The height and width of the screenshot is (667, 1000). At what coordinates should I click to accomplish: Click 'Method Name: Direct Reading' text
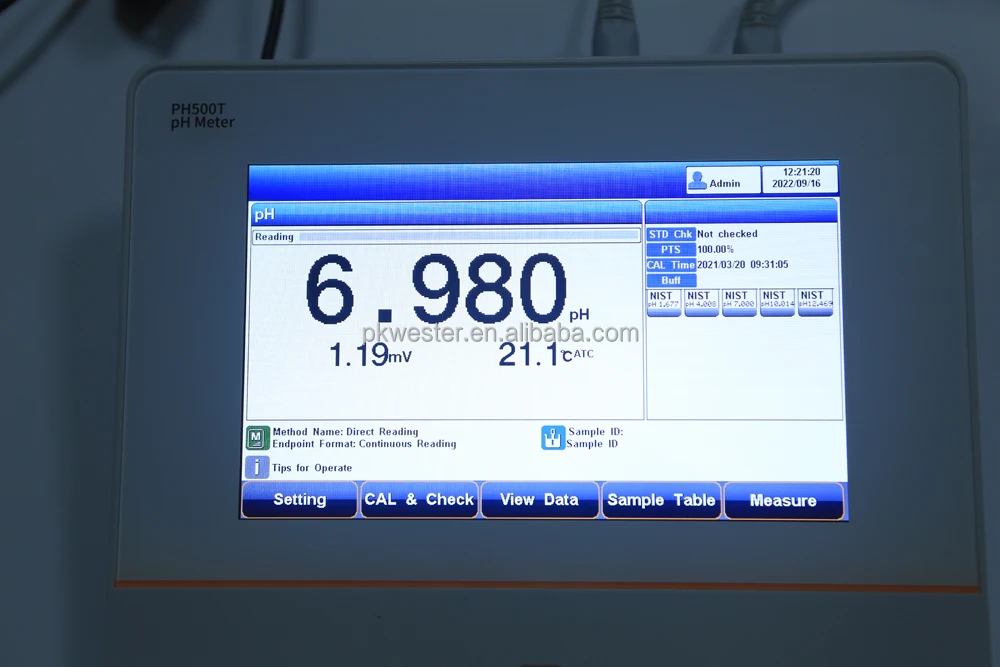tap(345, 432)
